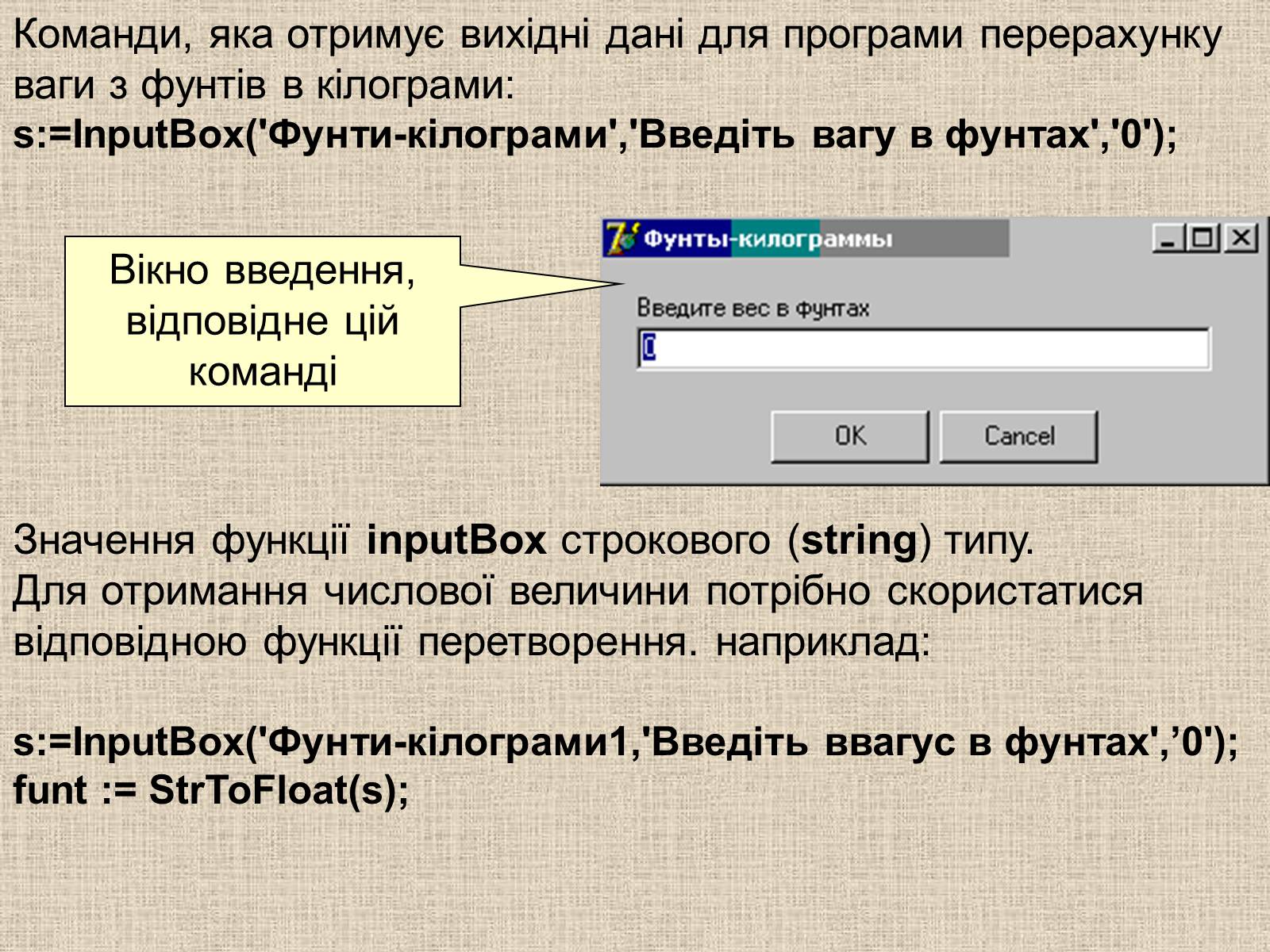Click the line 'відповідною функції перетворення. наприклад:'
The image size is (1270, 952).
click(471, 642)
